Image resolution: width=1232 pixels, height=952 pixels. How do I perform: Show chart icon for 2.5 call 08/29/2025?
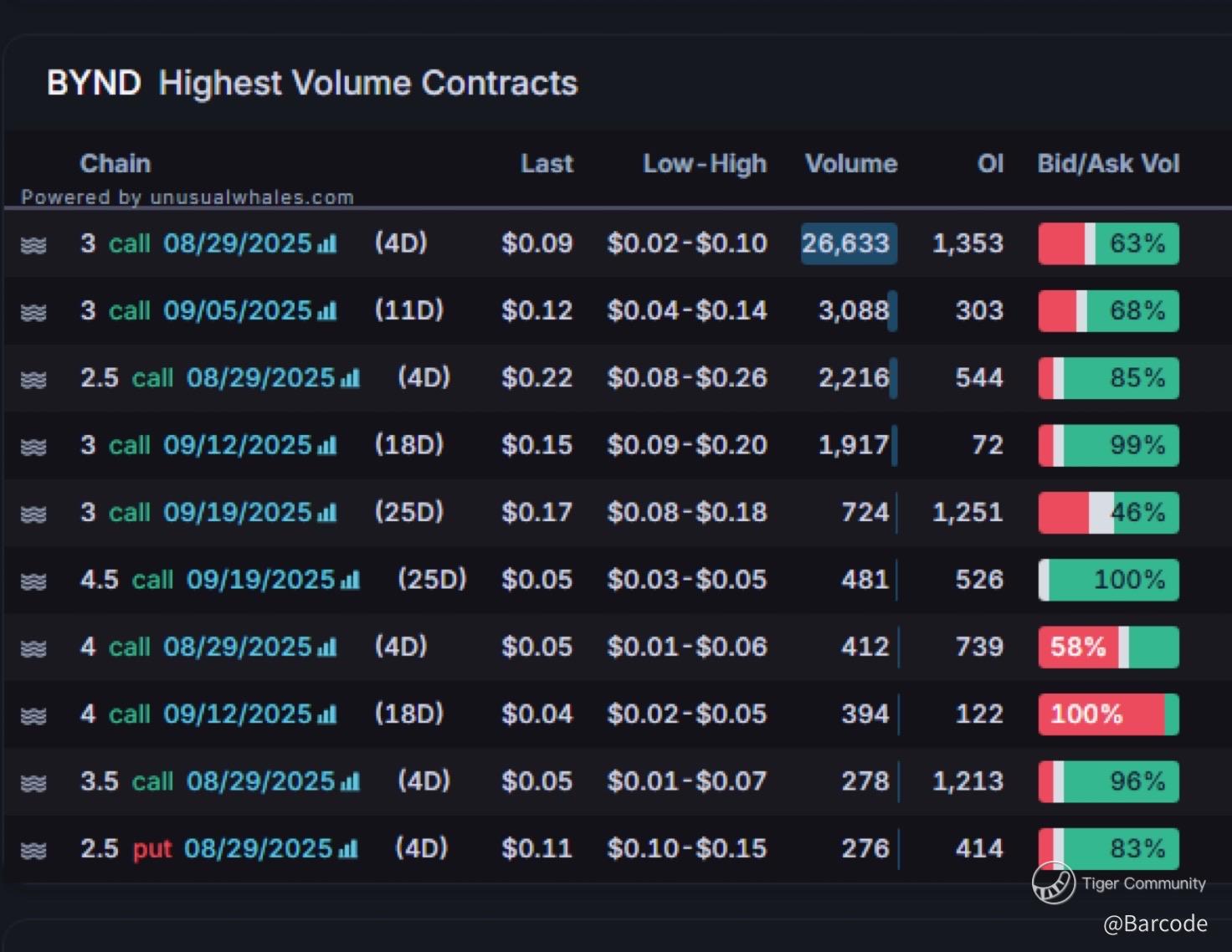[x=350, y=378]
